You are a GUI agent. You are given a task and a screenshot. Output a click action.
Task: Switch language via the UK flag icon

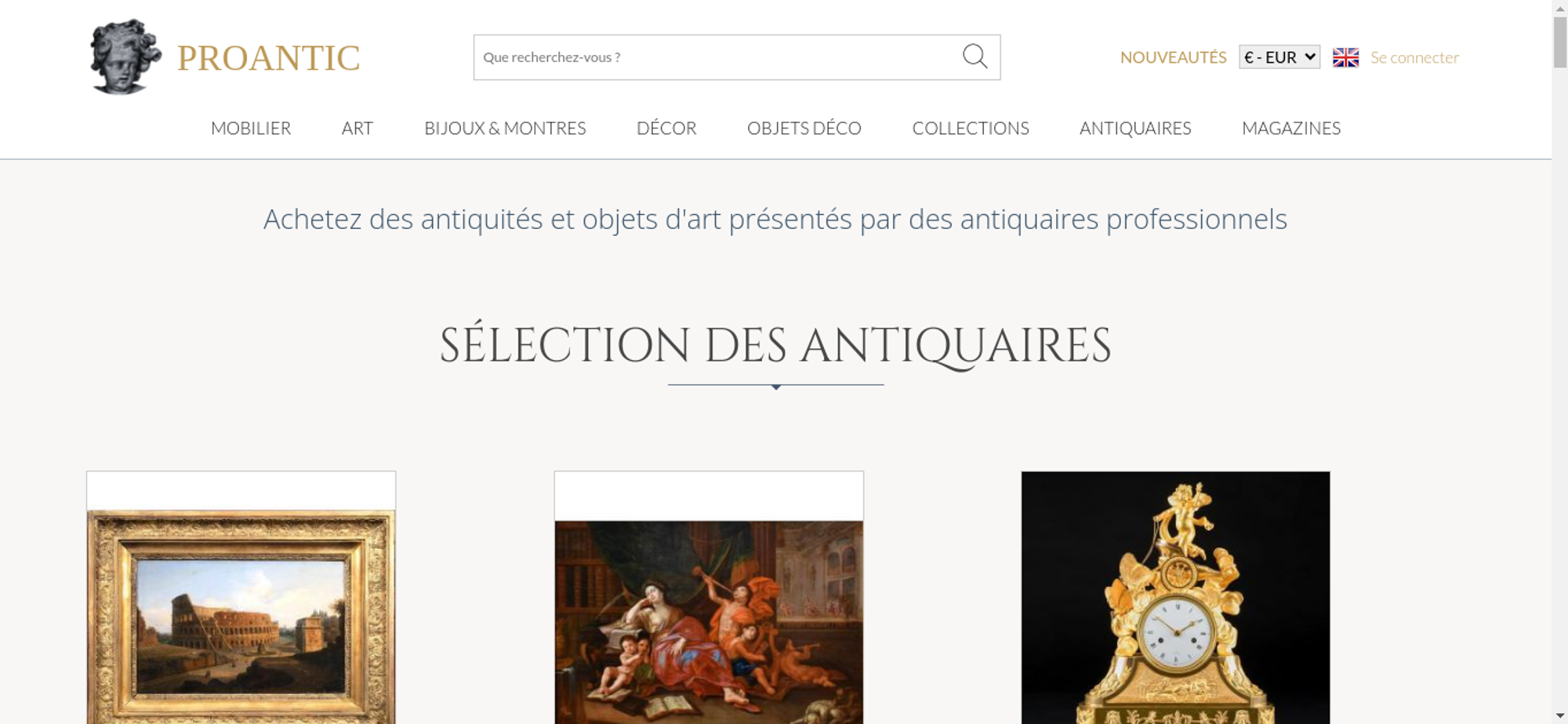pos(1345,57)
